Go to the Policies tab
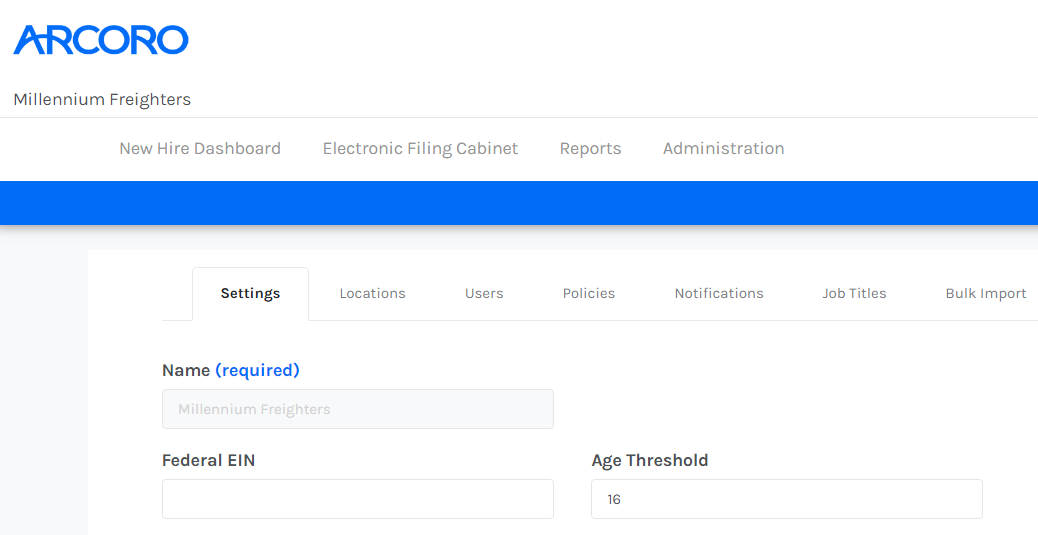Screen dimensions: 1038x535 click(x=589, y=293)
